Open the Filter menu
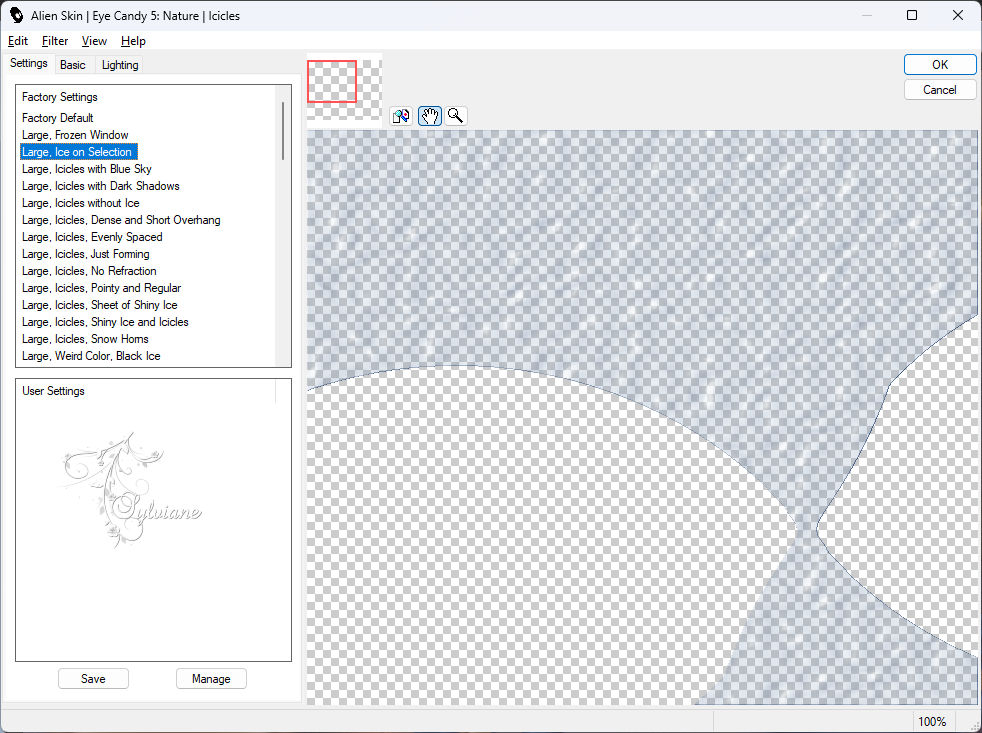The height and width of the screenshot is (733, 982). 54,41
